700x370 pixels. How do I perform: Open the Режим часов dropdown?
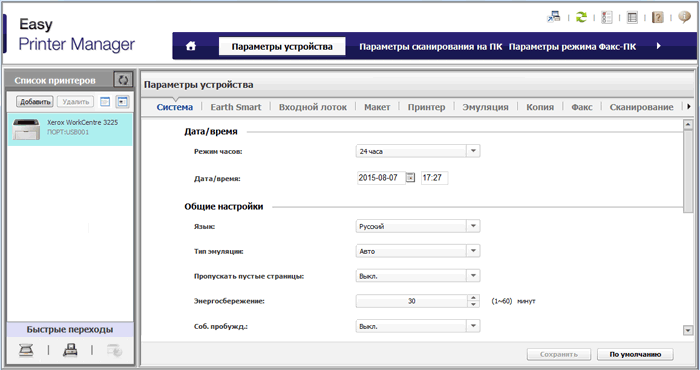pos(418,151)
